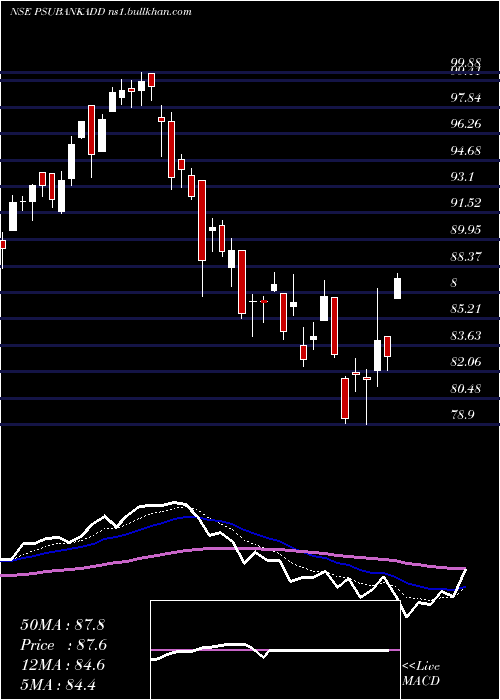Select the 91.52 price level label
The image size is (500, 700).
tap(466, 203)
